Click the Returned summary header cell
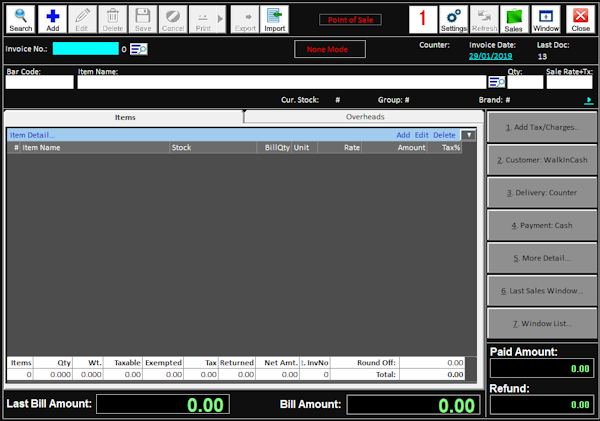600x421 pixels. click(236, 362)
